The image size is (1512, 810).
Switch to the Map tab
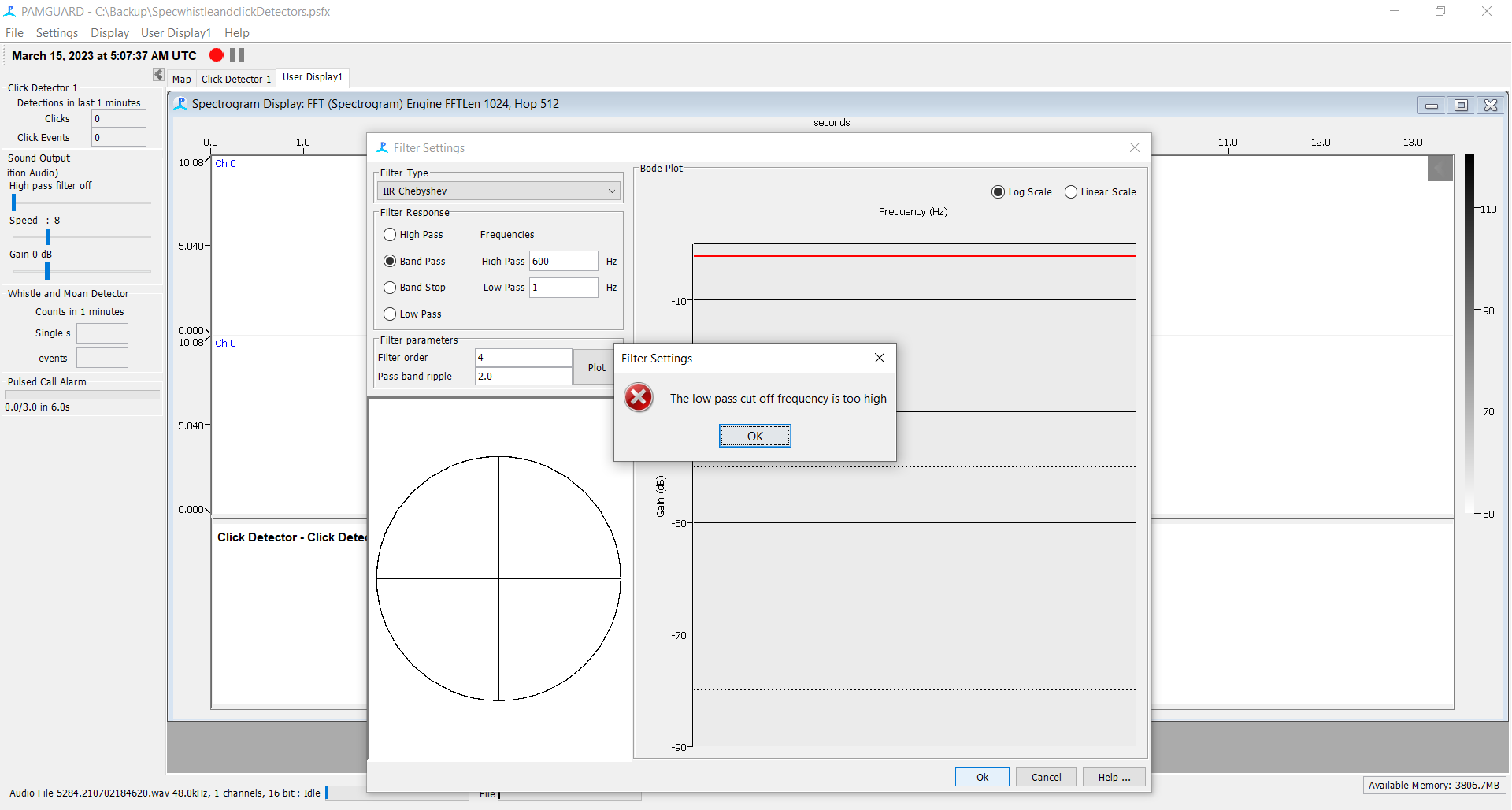click(x=182, y=79)
